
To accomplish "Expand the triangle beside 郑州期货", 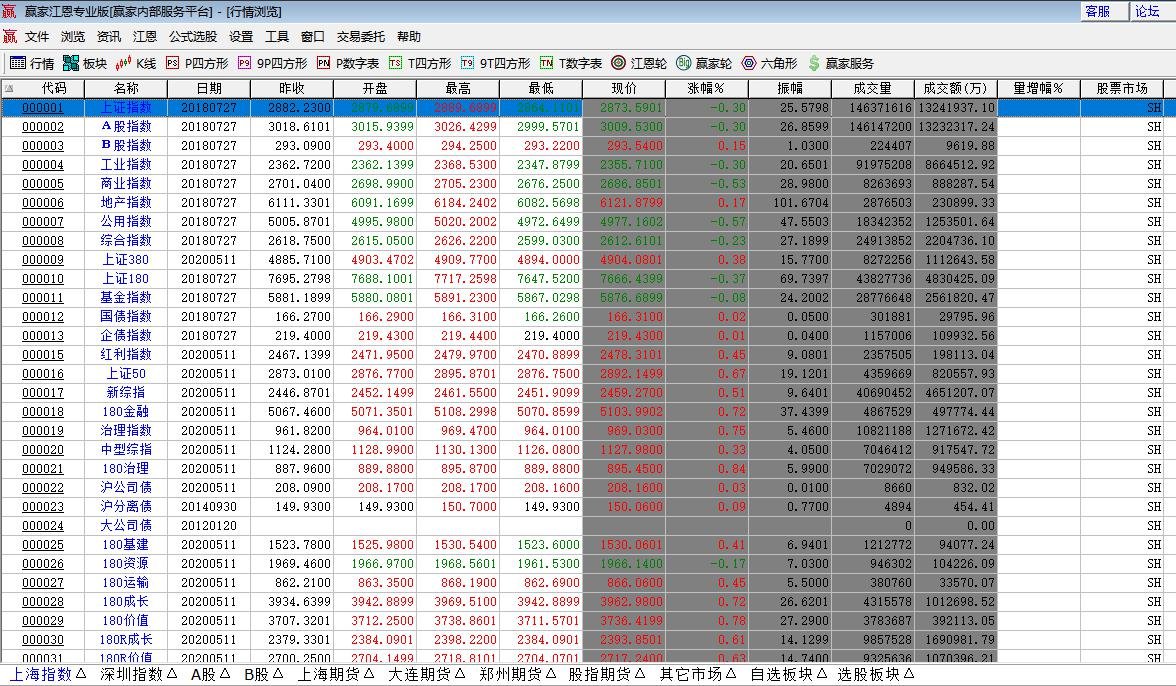I will tap(550, 674).
